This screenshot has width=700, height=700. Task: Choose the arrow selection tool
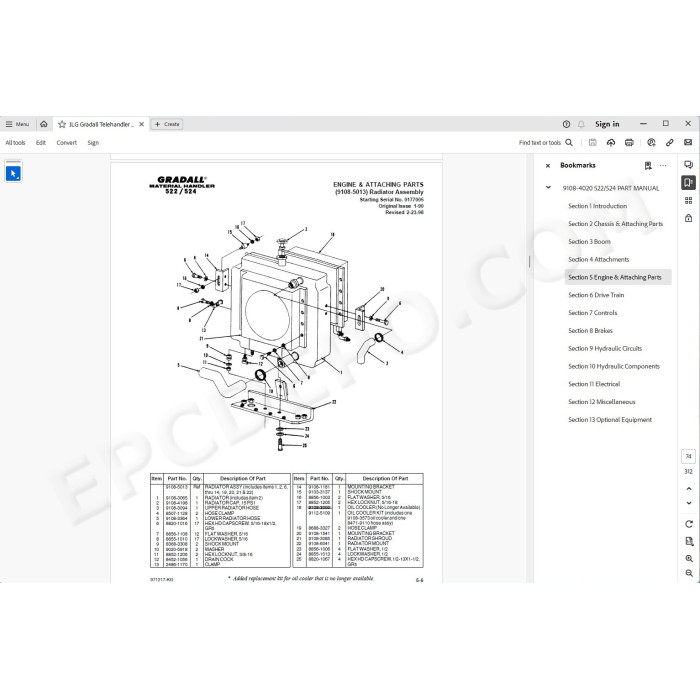pos(13,173)
